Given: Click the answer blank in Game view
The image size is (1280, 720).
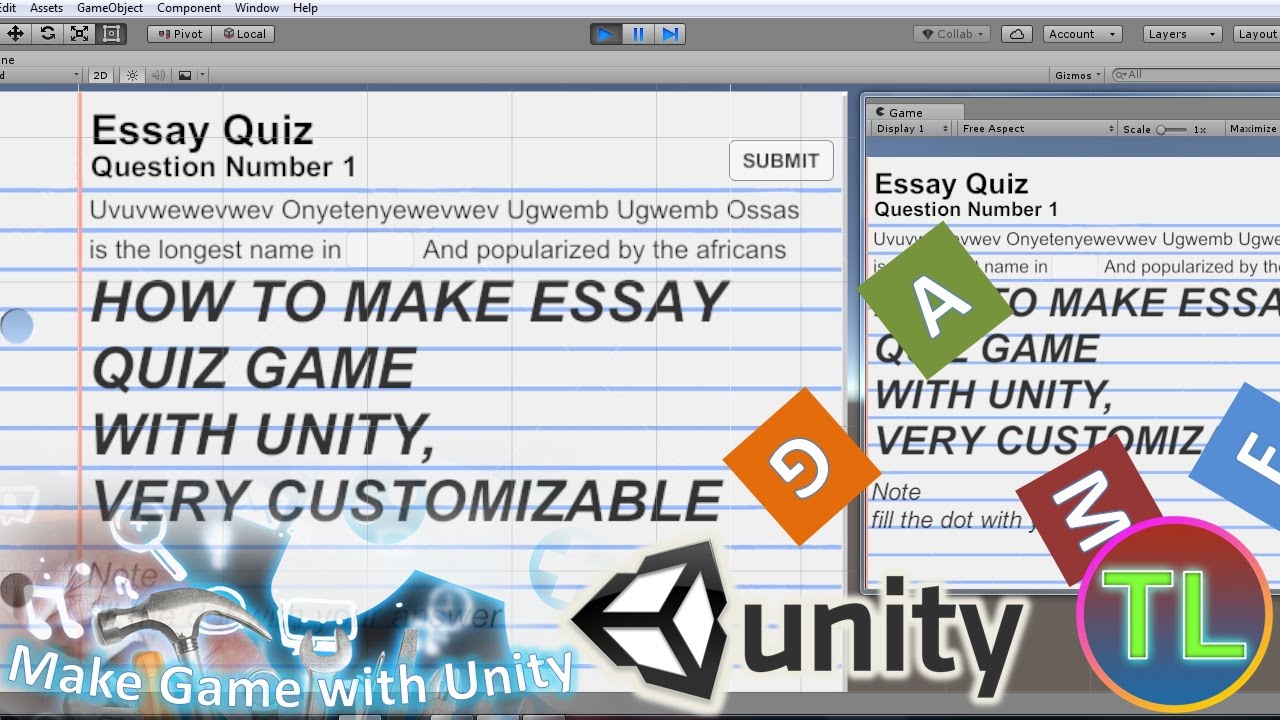Looking at the screenshot, I should (1075, 267).
